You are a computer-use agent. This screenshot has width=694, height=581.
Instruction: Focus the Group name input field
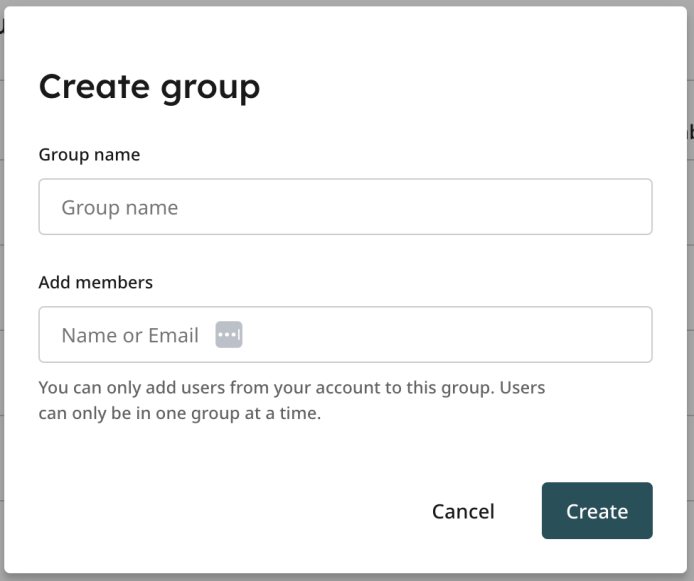pos(345,207)
